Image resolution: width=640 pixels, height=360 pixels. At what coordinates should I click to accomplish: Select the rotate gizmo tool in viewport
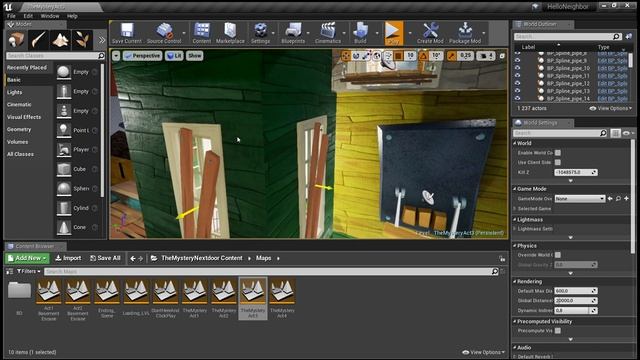click(x=356, y=56)
